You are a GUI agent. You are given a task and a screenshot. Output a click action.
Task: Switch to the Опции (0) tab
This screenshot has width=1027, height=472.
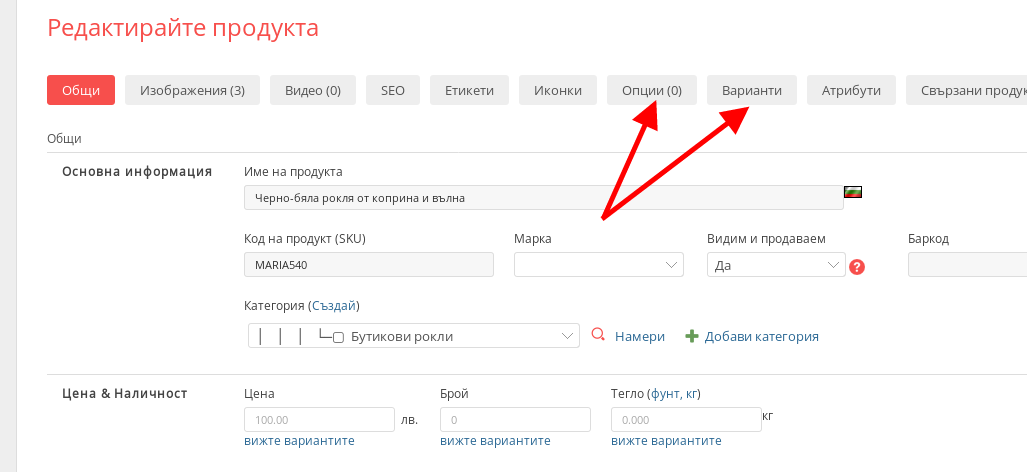point(651,90)
